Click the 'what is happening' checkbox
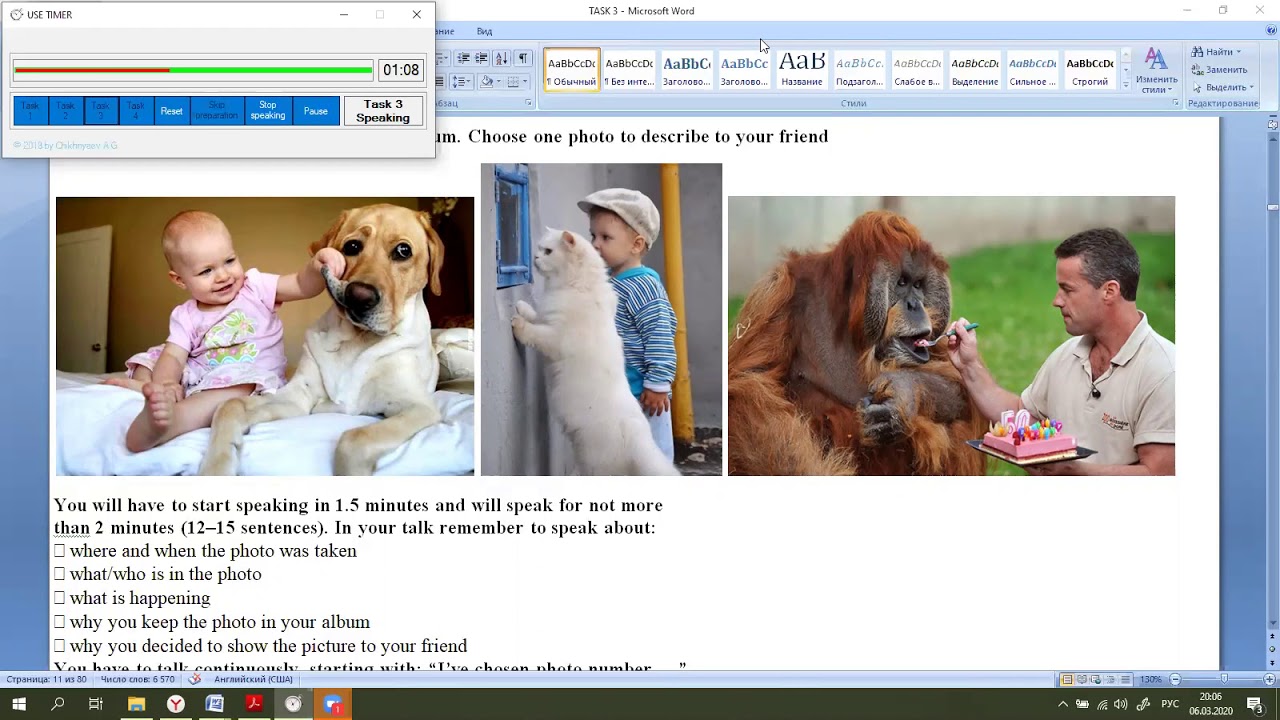The image size is (1280, 720). (59, 599)
